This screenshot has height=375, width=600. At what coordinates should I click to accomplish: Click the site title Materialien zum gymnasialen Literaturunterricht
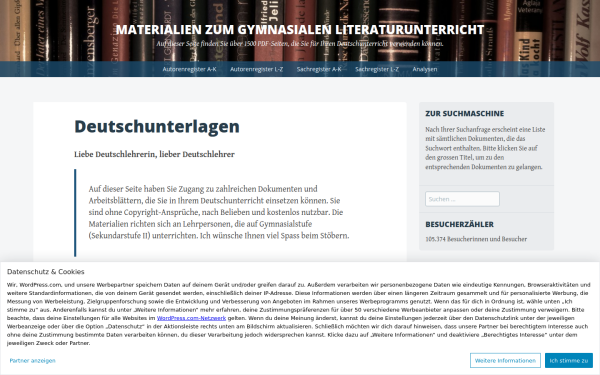coord(300,29)
